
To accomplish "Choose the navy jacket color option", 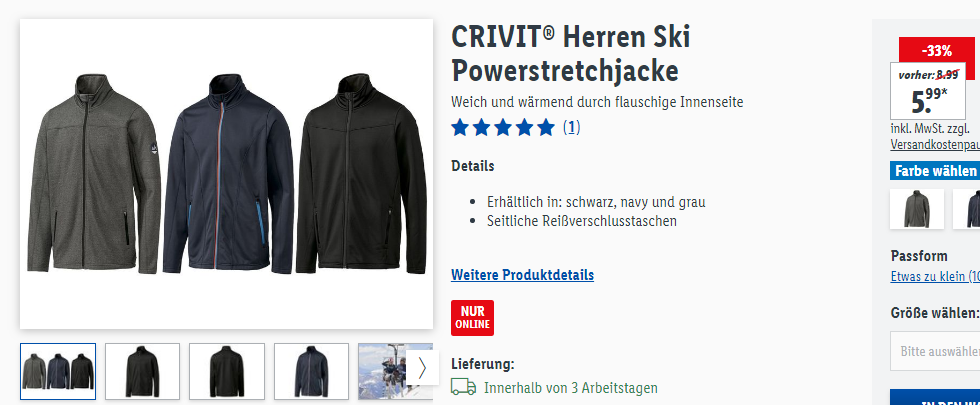I will 967,209.
